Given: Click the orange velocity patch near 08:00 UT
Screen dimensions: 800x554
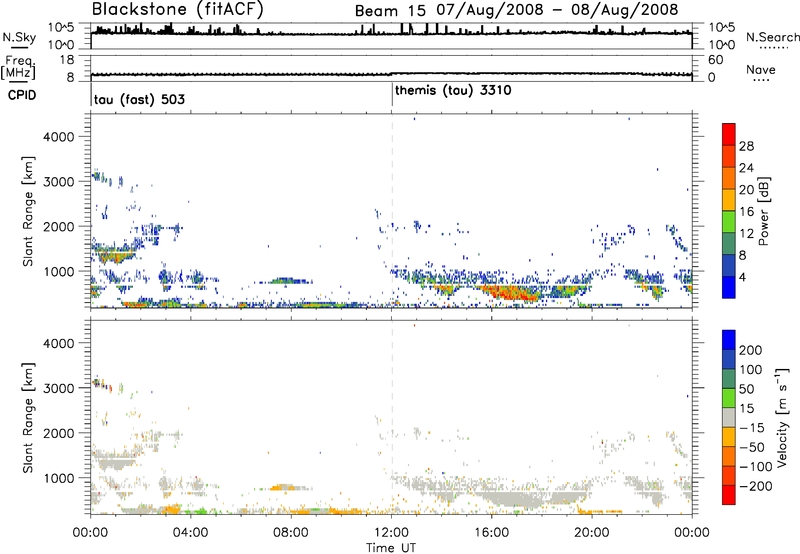Looking at the screenshot, I should 282,488.
